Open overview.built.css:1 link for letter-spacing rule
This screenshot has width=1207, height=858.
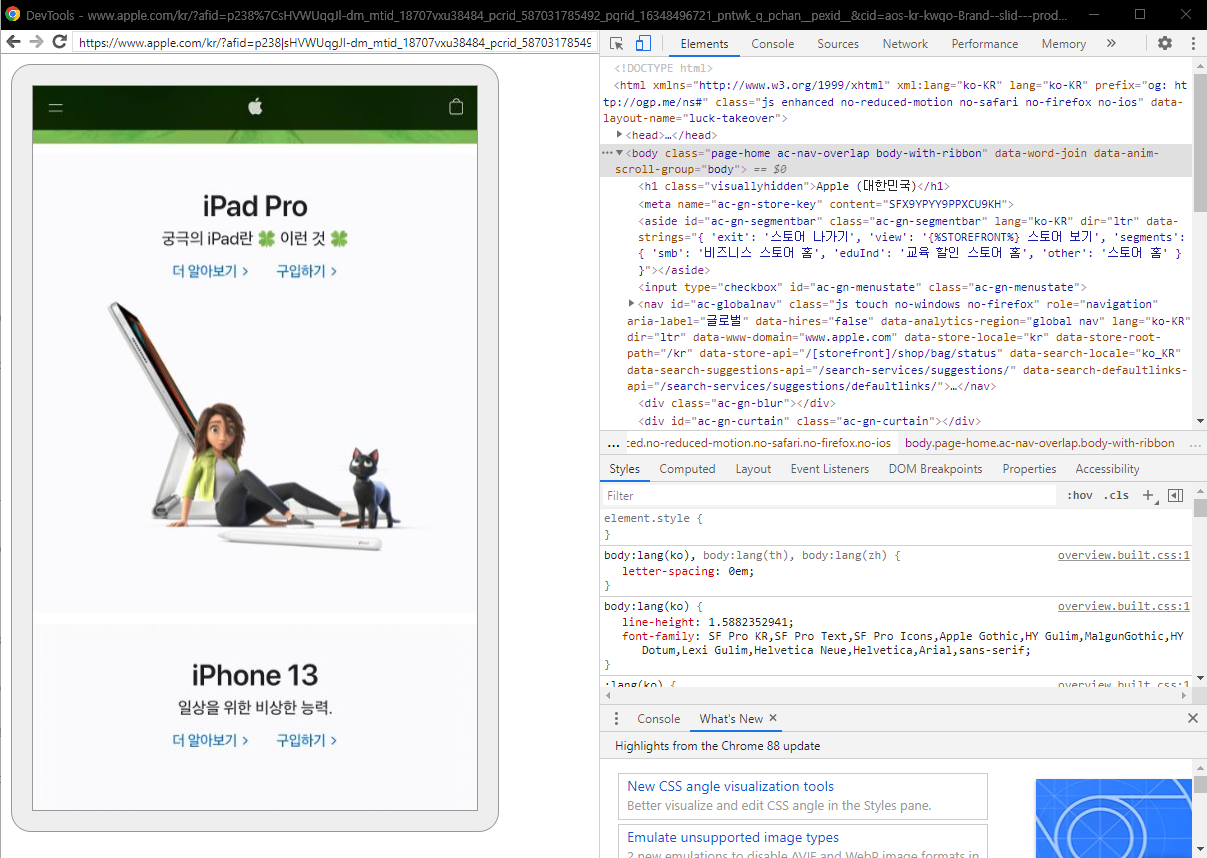[x=1124, y=555]
